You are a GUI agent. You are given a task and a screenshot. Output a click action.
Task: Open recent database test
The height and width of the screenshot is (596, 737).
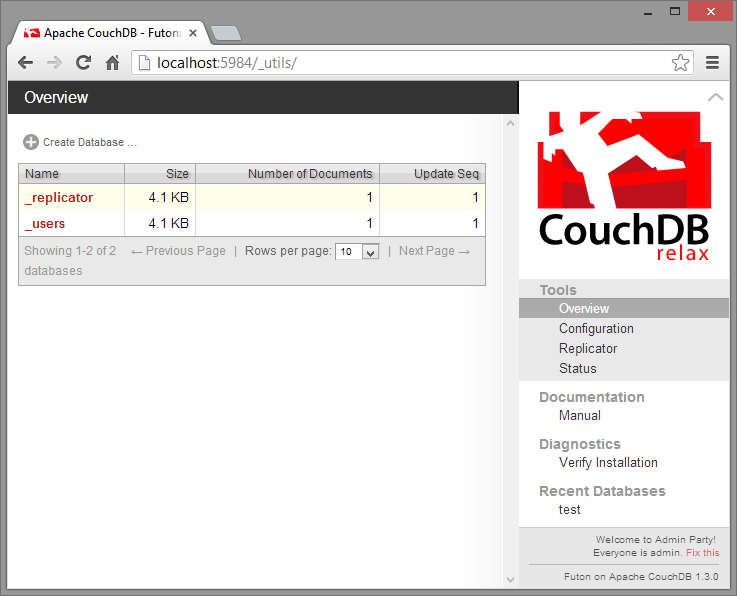[569, 510]
